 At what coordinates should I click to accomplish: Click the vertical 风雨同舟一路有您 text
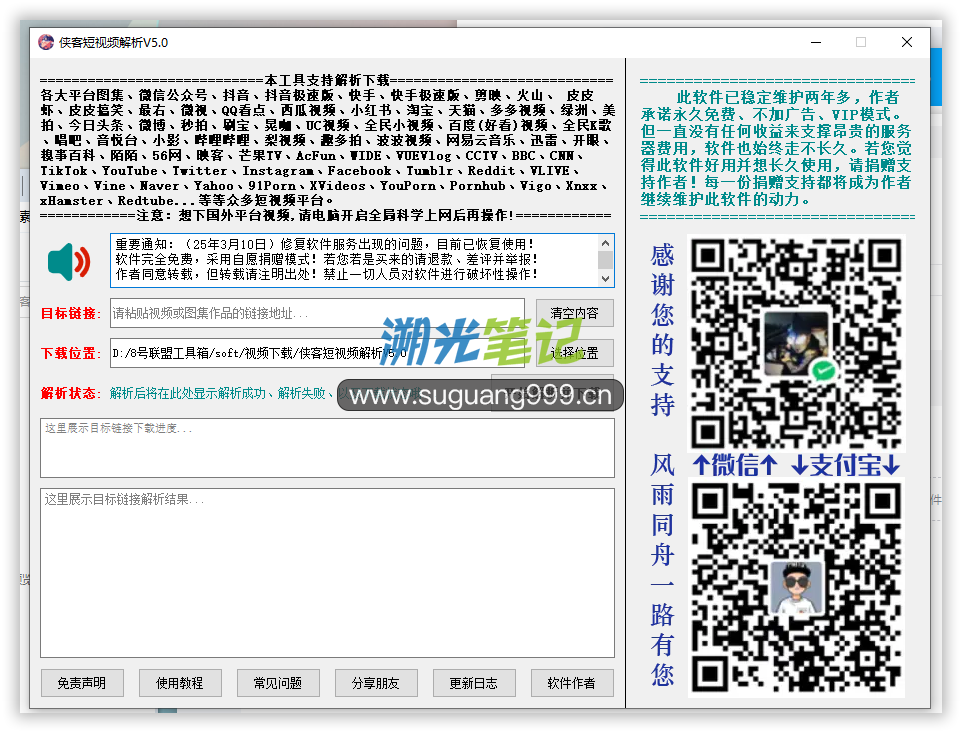point(663,570)
